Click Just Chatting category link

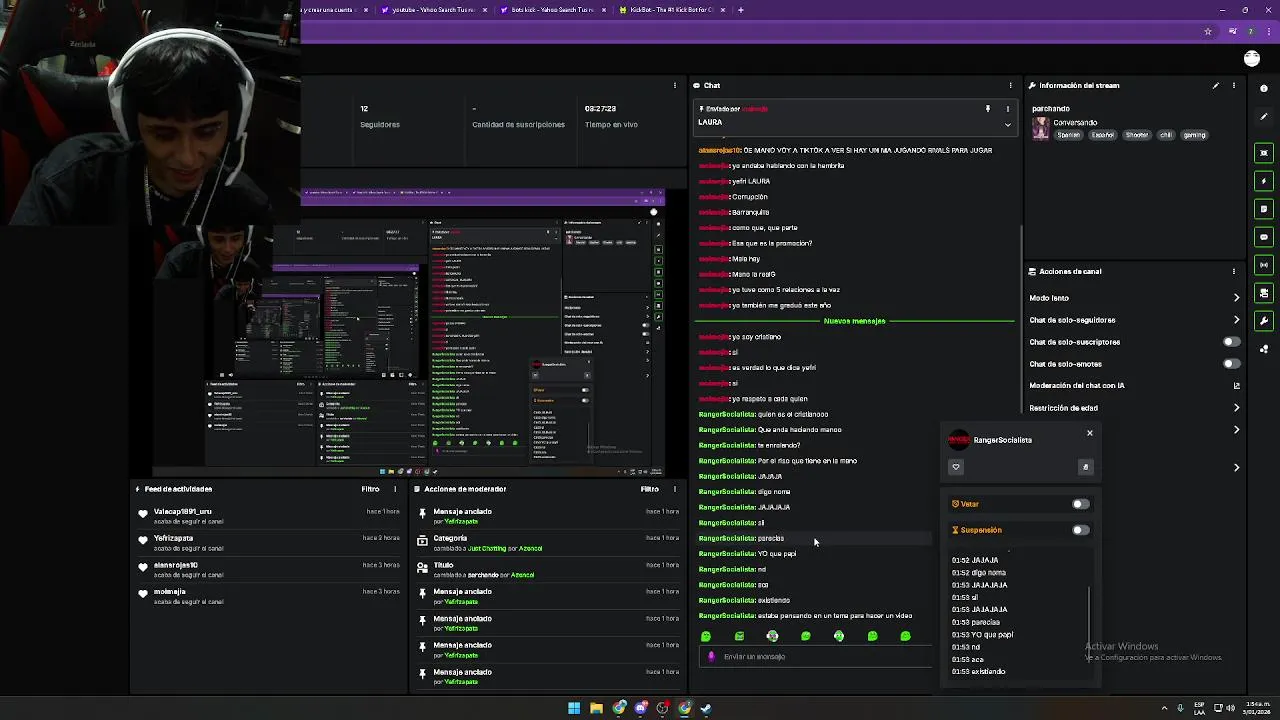pyautogui.click(x=487, y=548)
